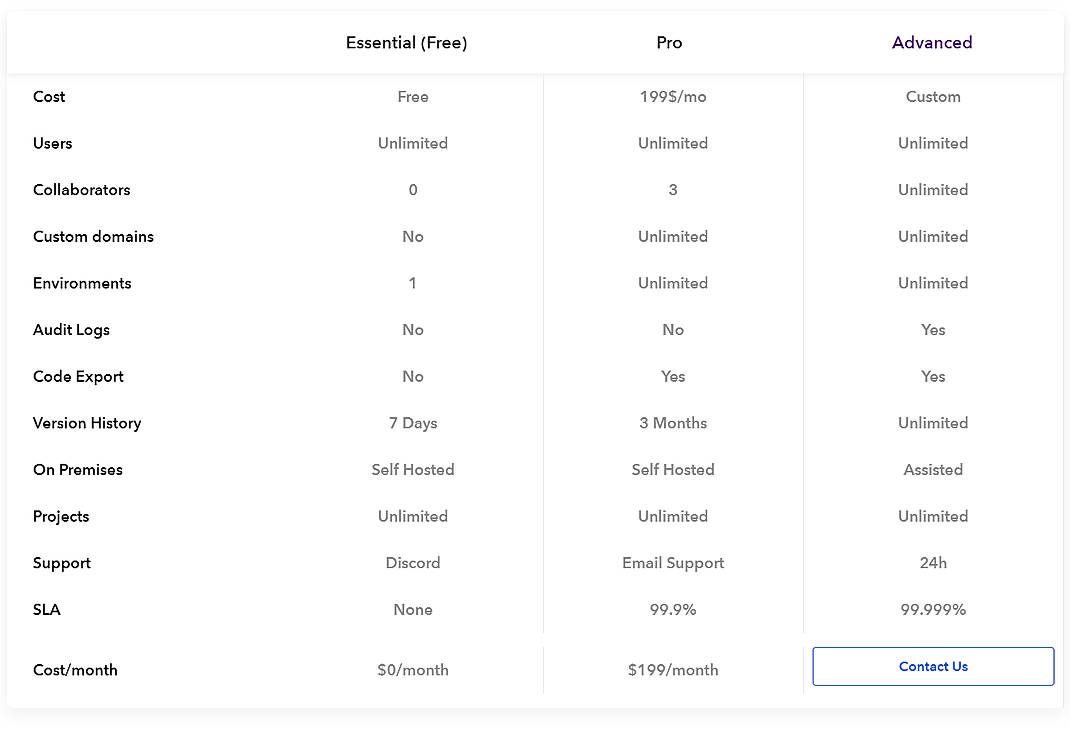Select the Pro plan header
1070x729 pixels.
click(669, 42)
